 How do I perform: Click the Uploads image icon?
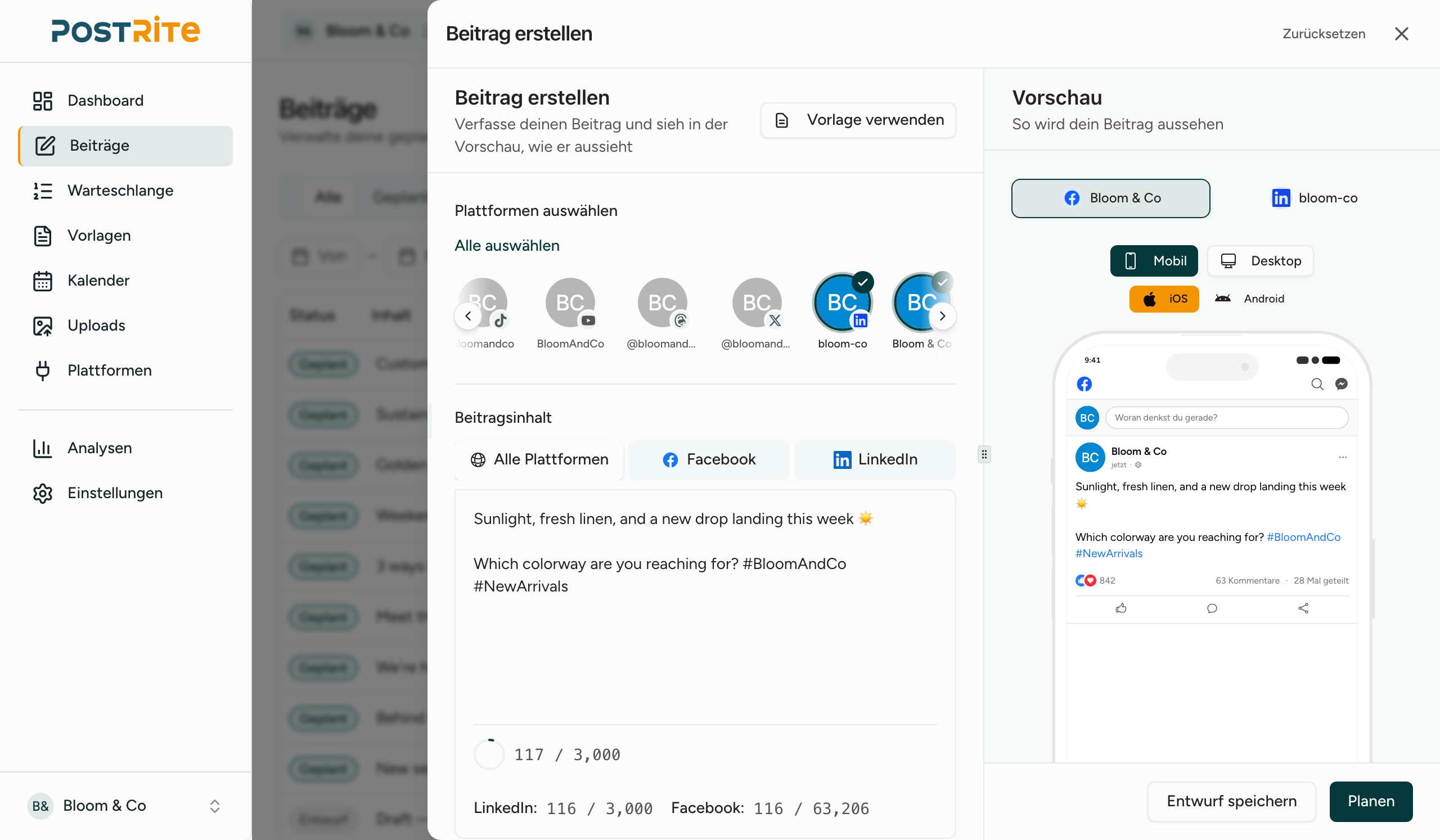[43, 326]
